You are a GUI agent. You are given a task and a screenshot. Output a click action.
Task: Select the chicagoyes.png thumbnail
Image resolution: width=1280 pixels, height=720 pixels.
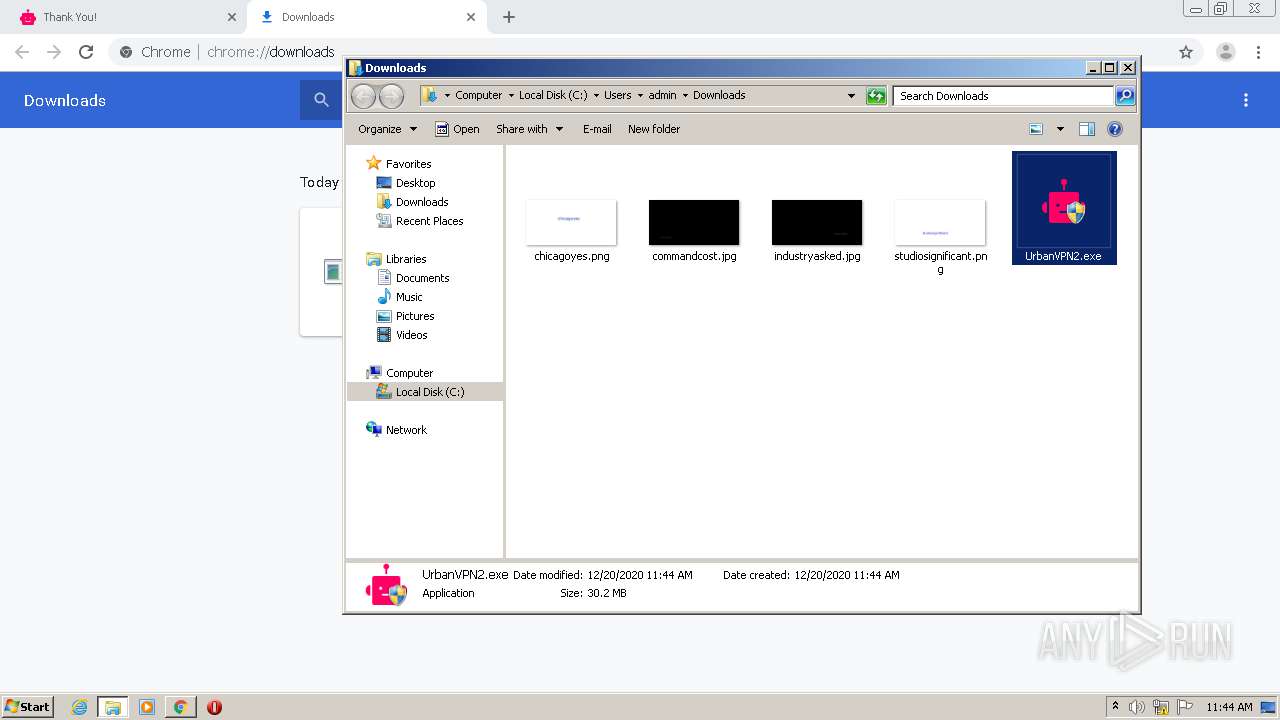point(571,222)
